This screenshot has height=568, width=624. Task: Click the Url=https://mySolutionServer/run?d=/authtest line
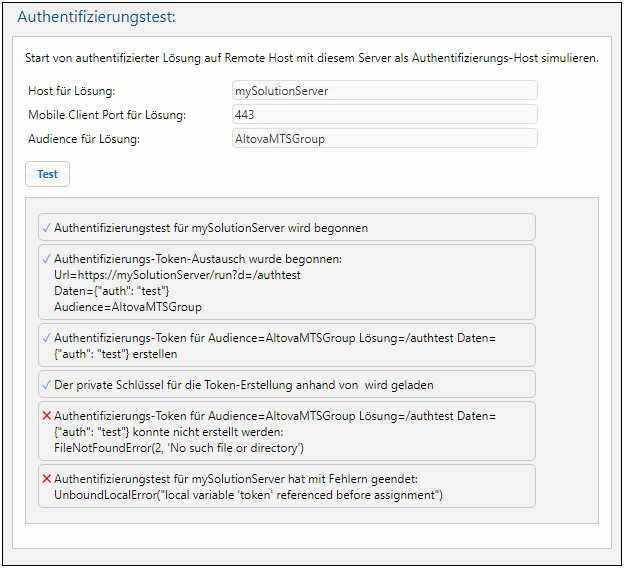tap(177, 275)
